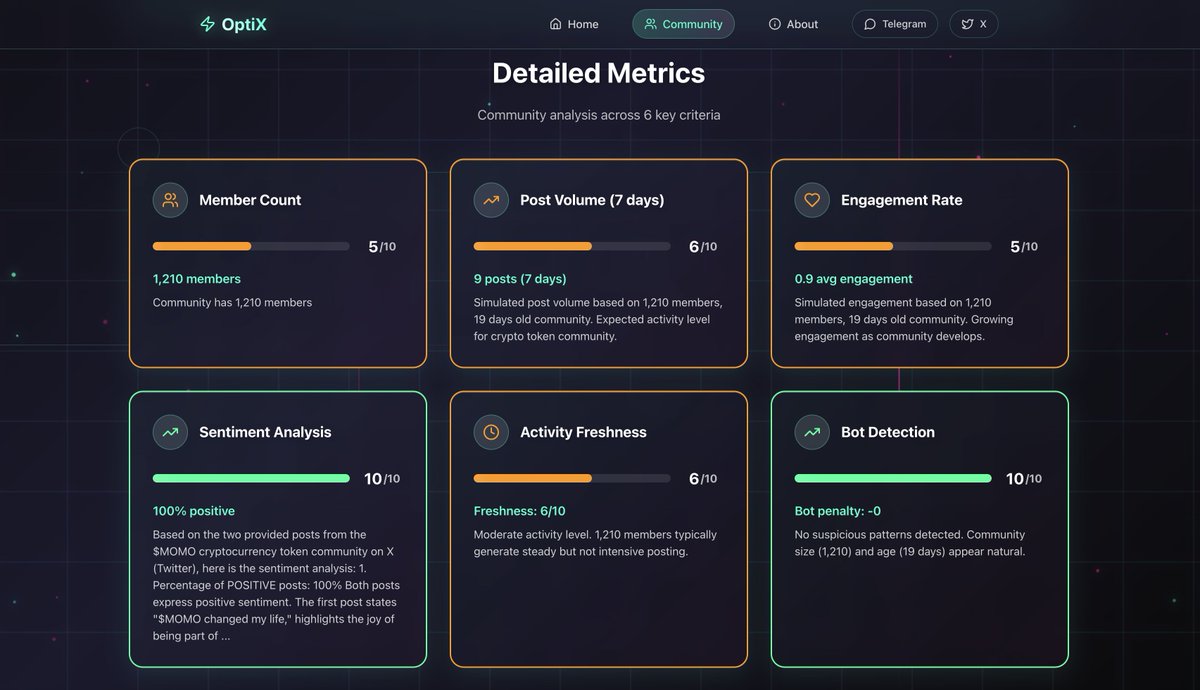Click the $MOMO sentiment analysis paragraph
The height and width of the screenshot is (690, 1200).
click(276, 585)
